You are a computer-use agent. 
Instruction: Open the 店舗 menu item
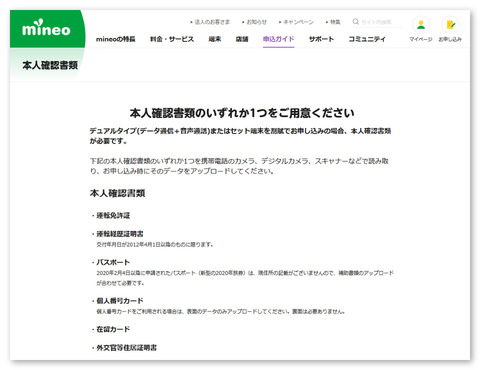pos(242,39)
